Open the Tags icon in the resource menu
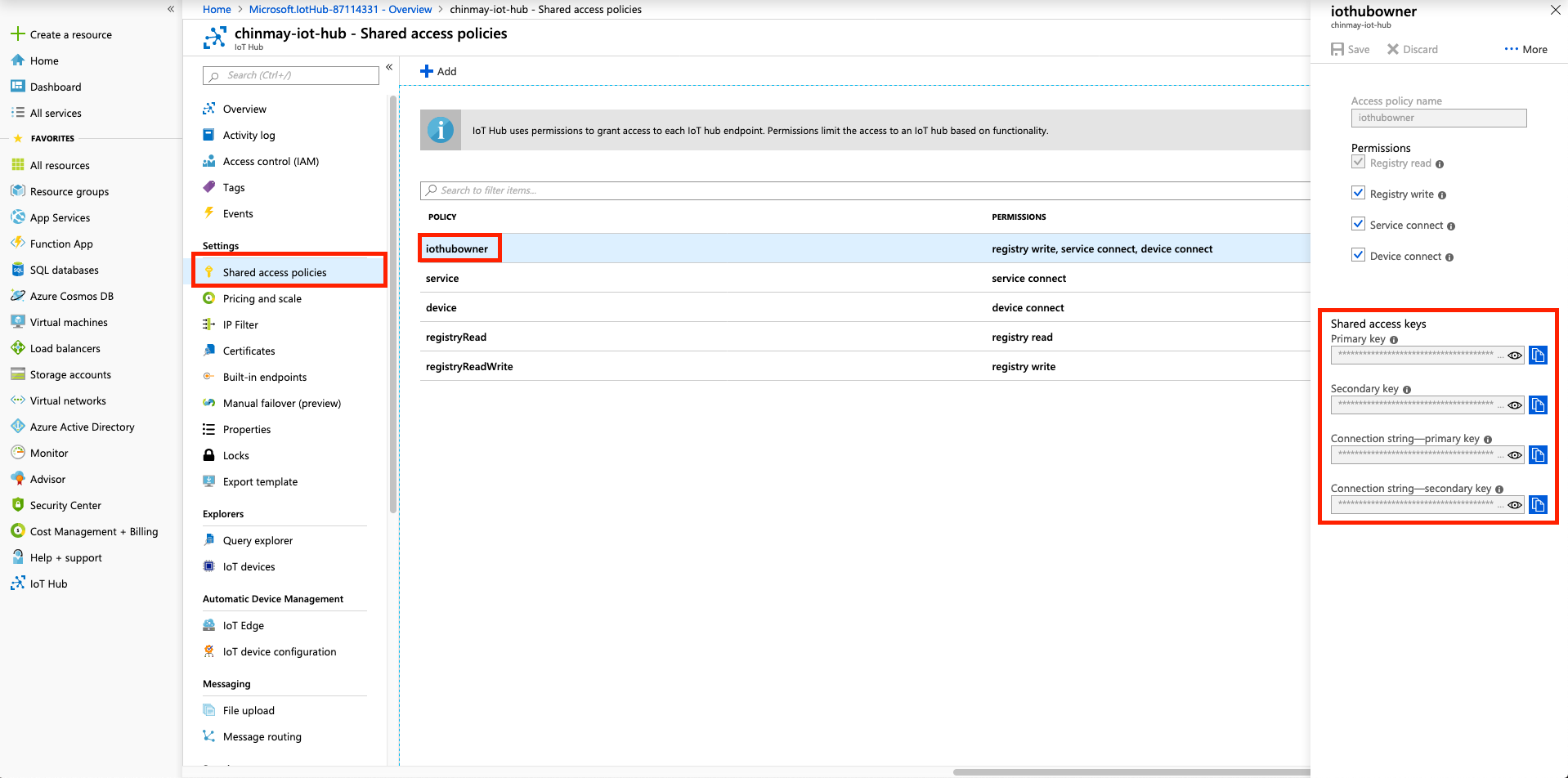1568x778 pixels. 209,187
